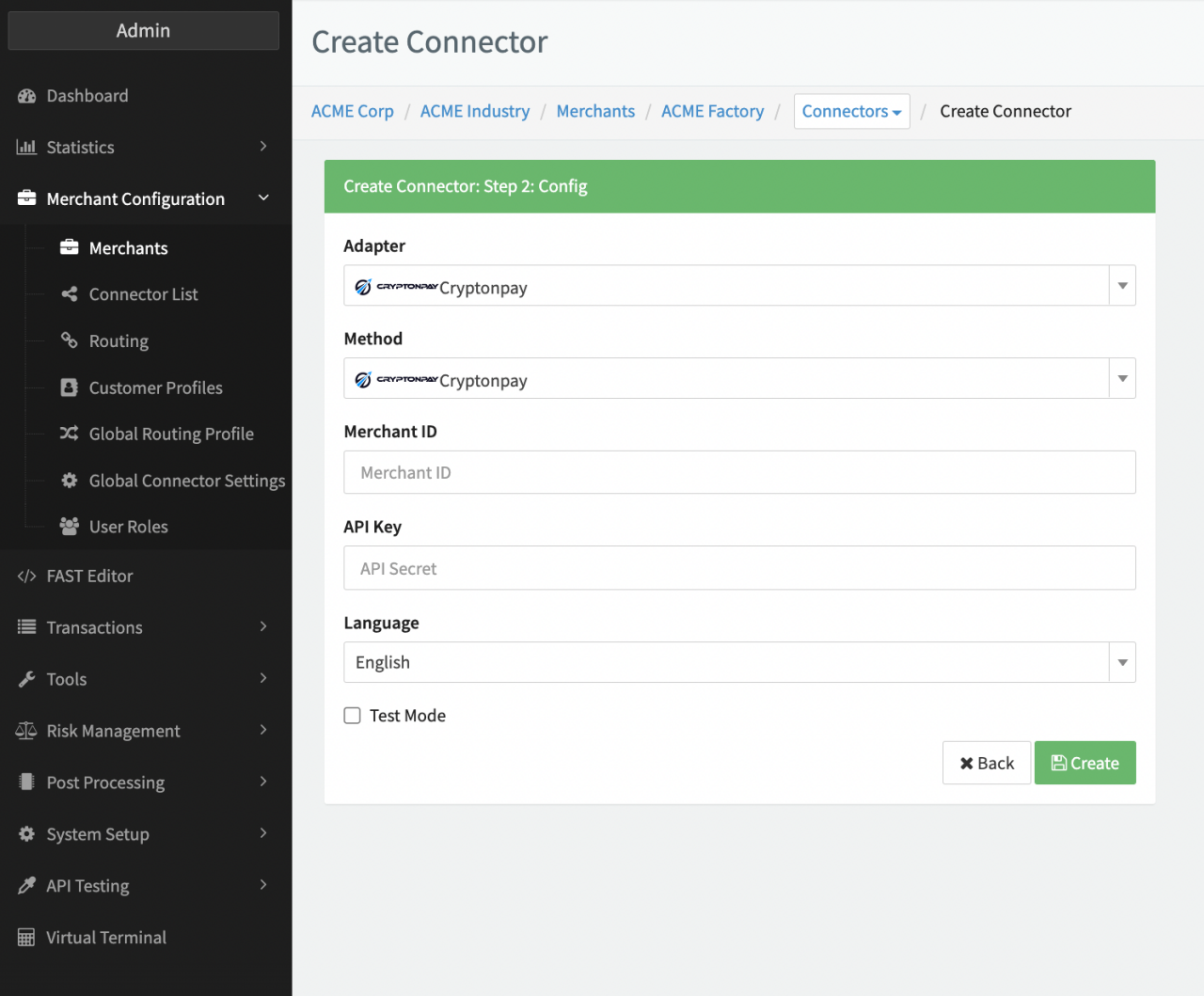Click into the Merchant ID field

tap(739, 473)
